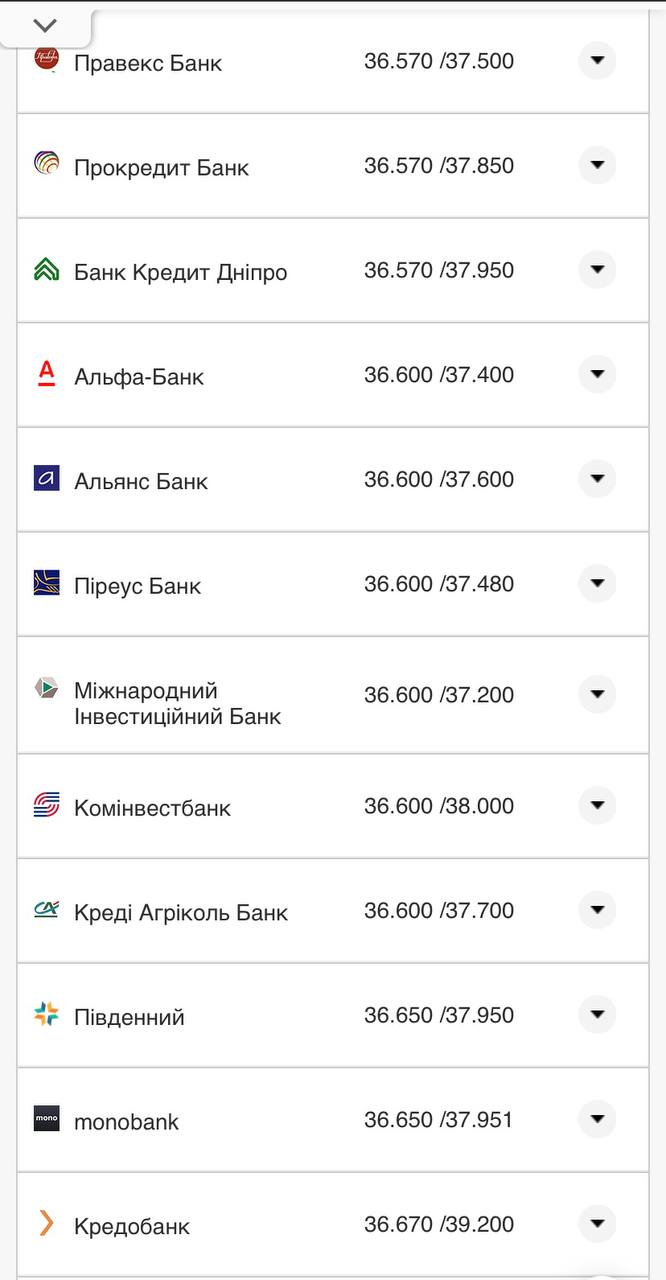Select the Альянс Банк logo icon

click(x=47, y=479)
